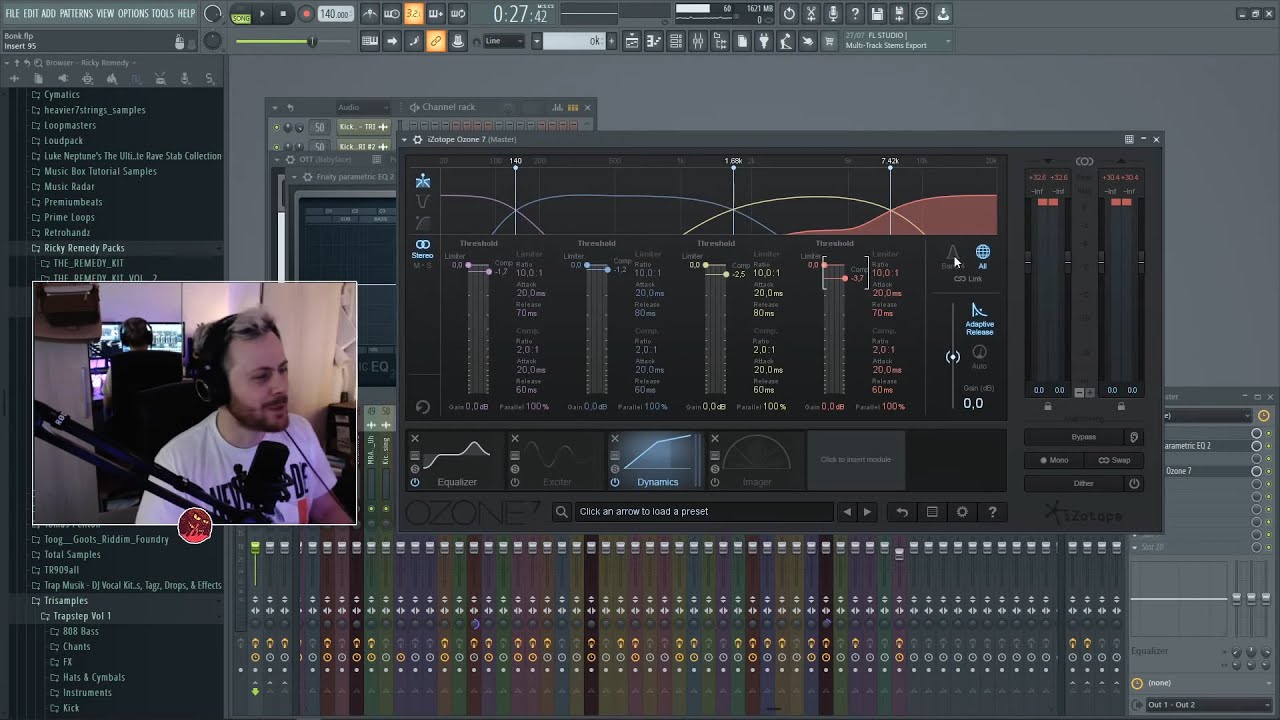Click 'Click to insert module' slot

pos(855,460)
